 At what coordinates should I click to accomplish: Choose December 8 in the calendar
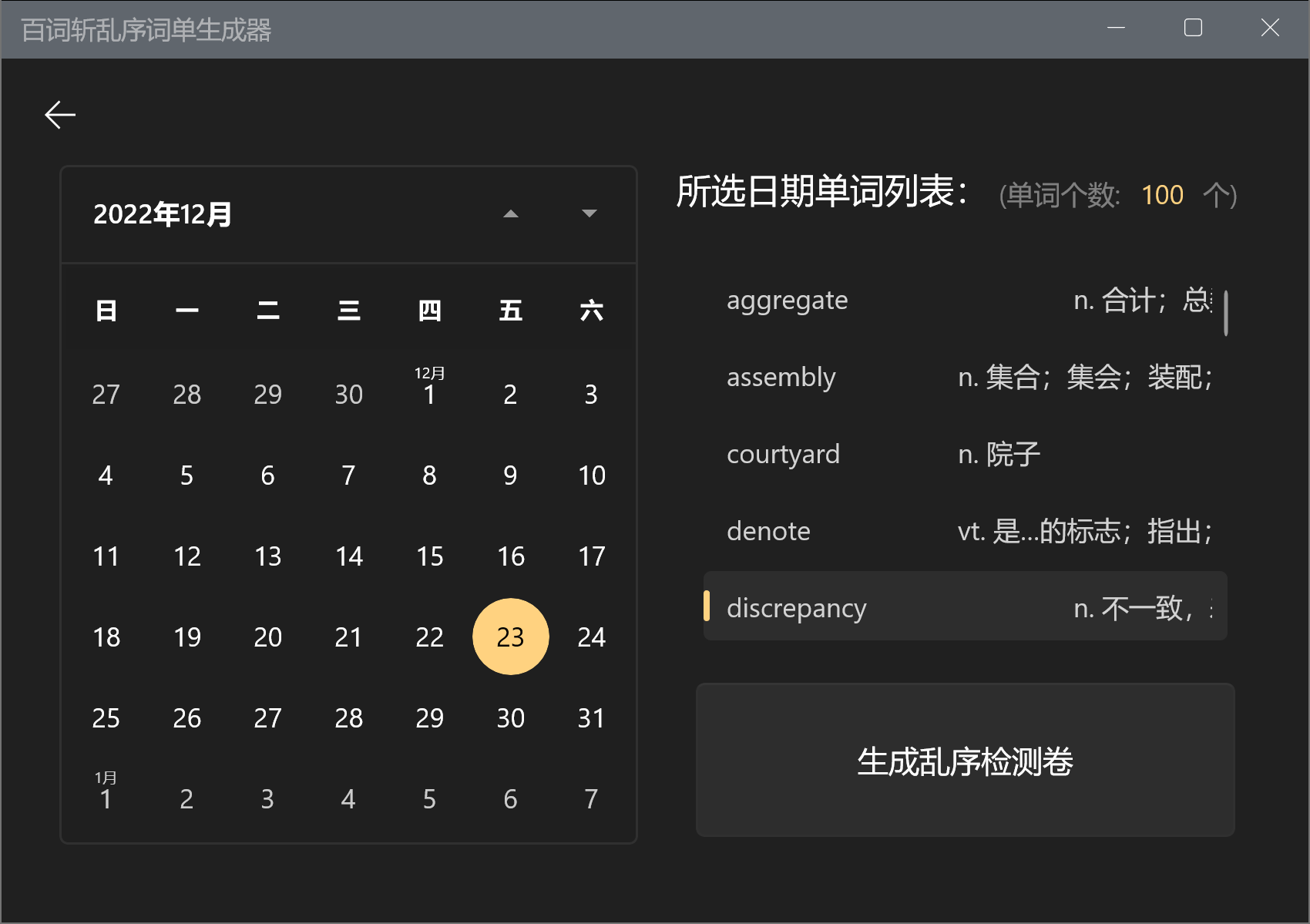tap(429, 475)
